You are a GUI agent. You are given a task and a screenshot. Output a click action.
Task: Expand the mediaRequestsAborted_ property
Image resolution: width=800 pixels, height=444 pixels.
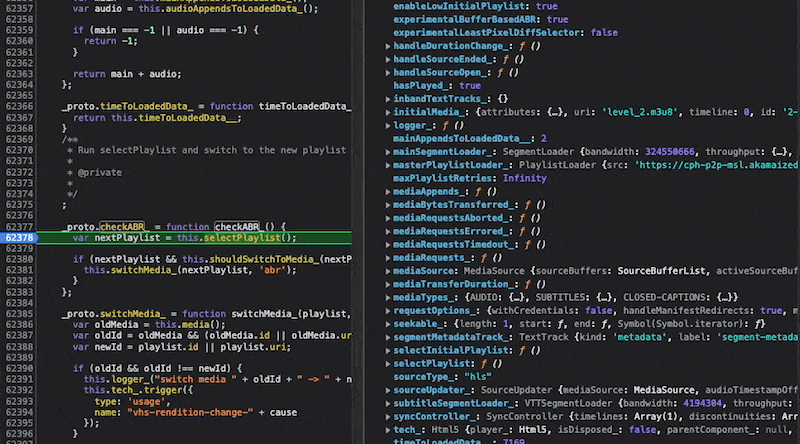click(x=388, y=218)
